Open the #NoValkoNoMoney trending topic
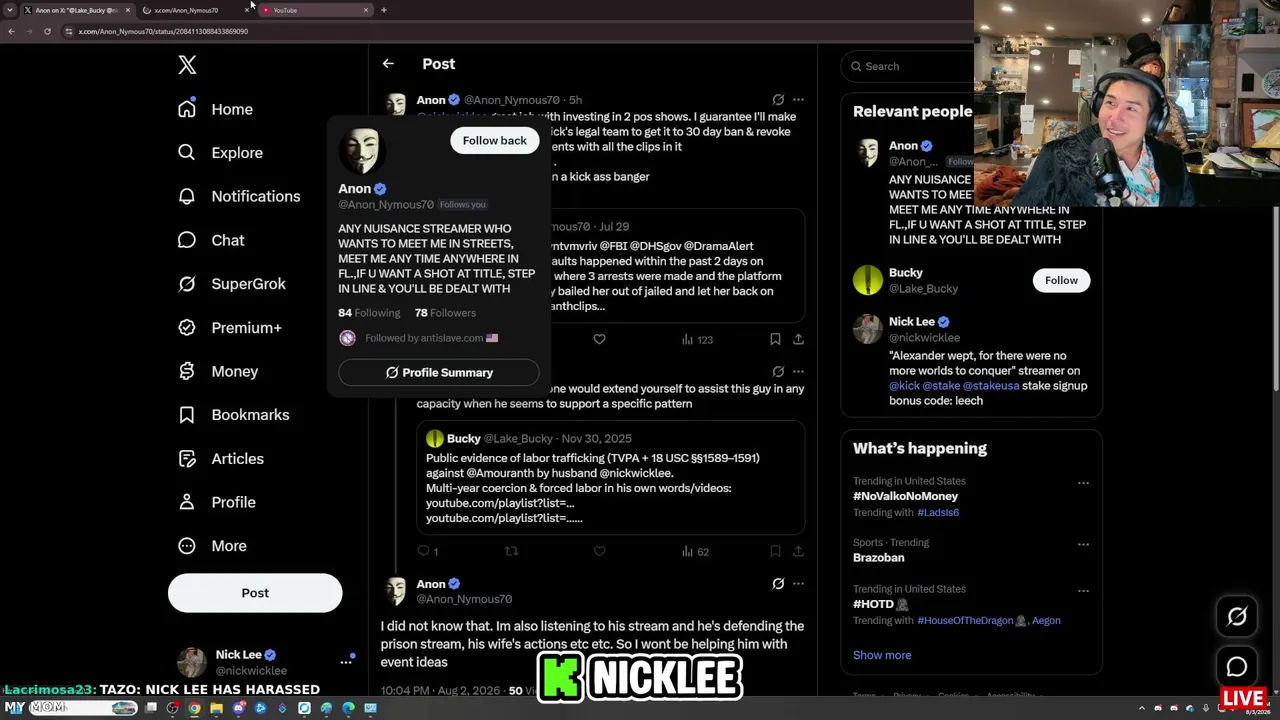1280x720 pixels. click(905, 496)
